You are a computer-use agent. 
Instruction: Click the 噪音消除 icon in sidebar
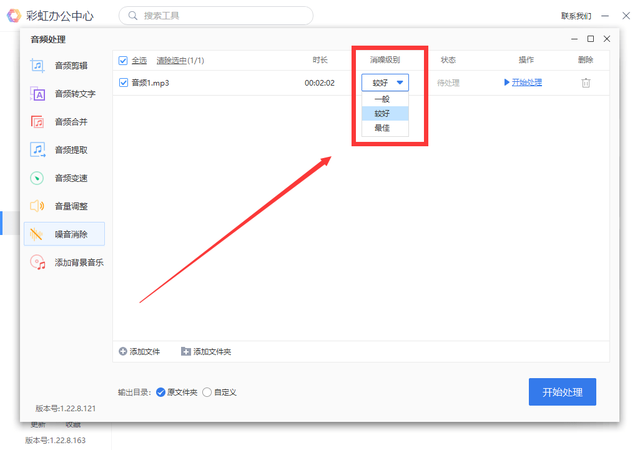36,234
